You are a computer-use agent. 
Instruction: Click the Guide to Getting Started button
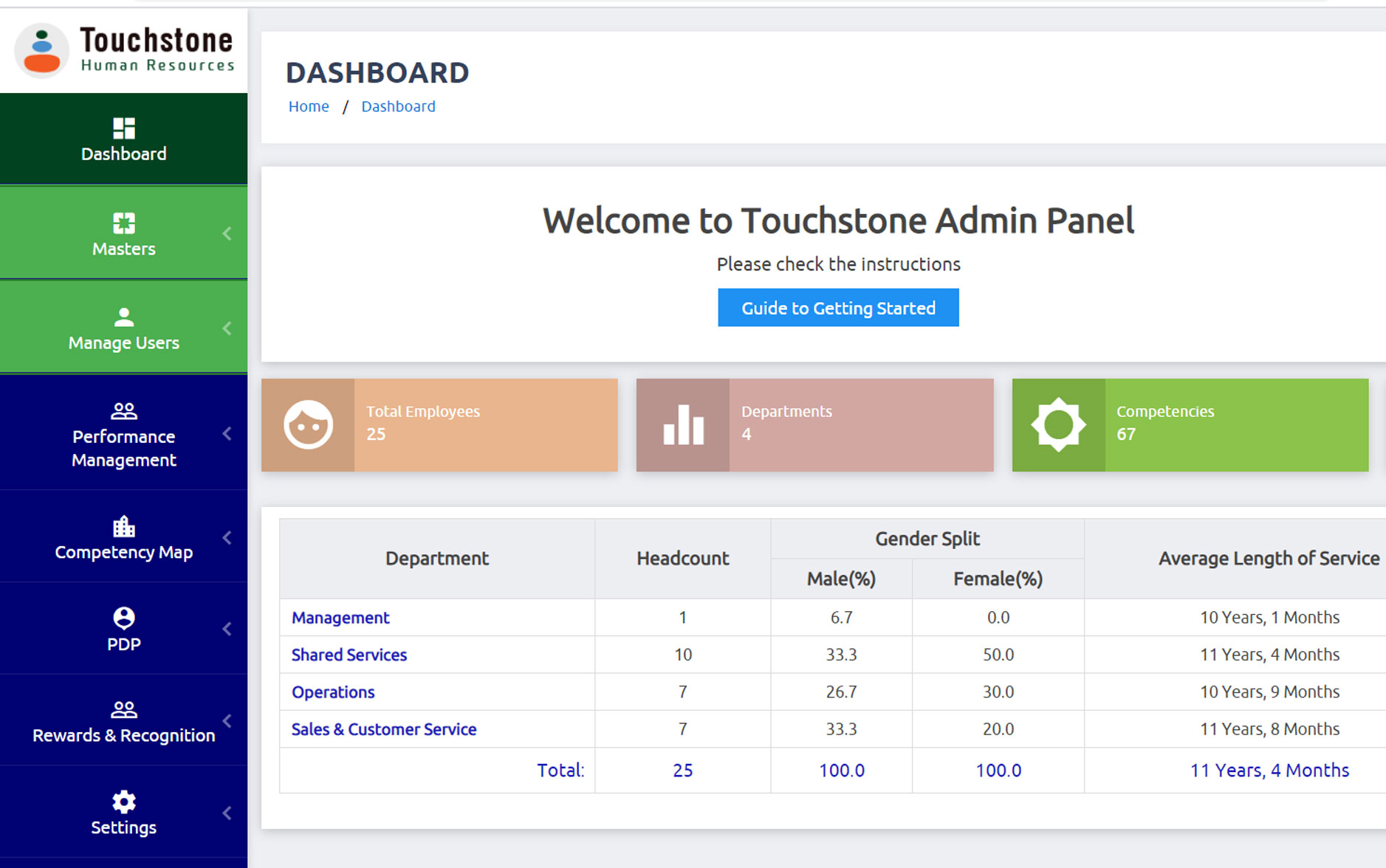(838, 308)
